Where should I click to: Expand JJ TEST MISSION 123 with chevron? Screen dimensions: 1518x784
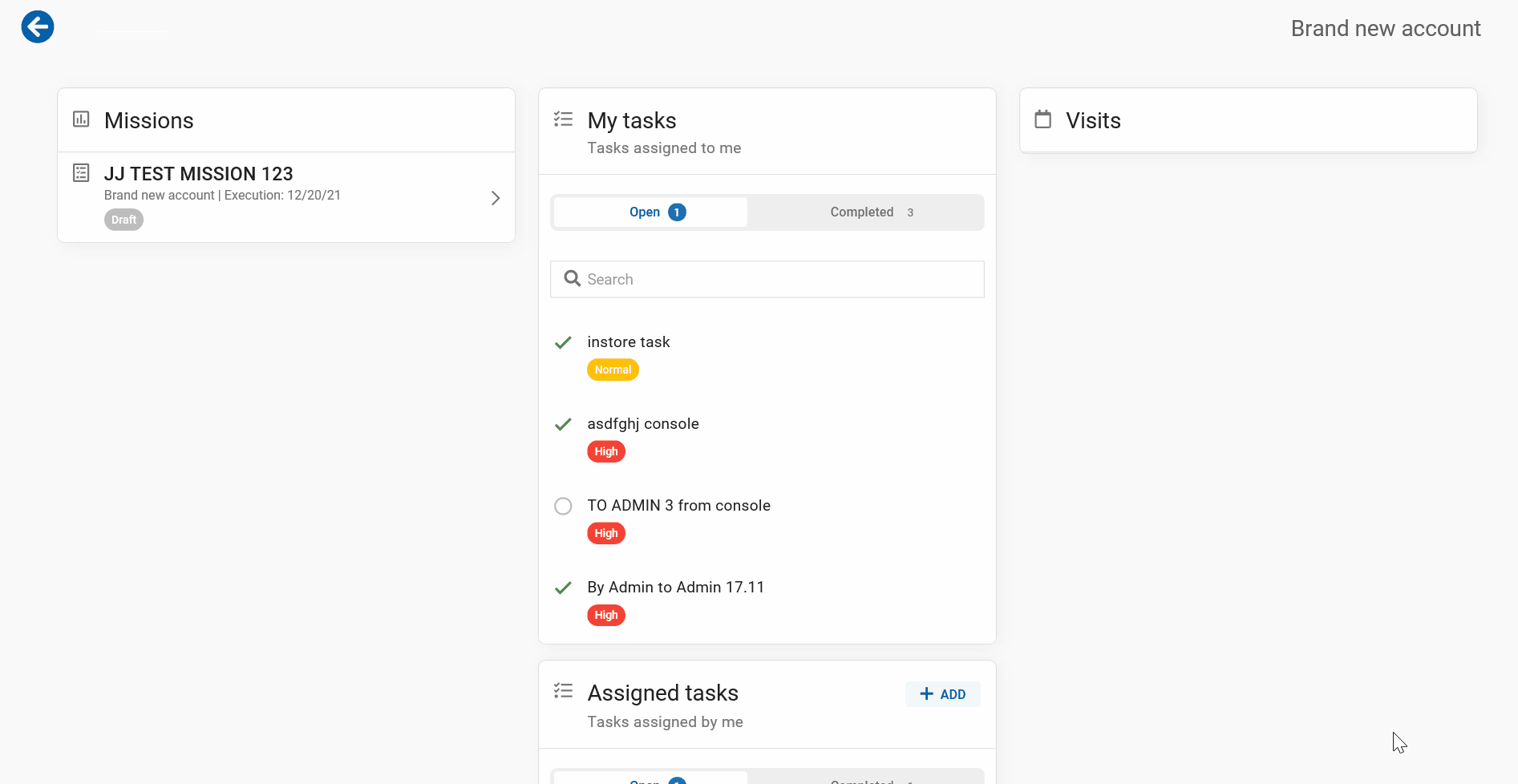(x=496, y=198)
